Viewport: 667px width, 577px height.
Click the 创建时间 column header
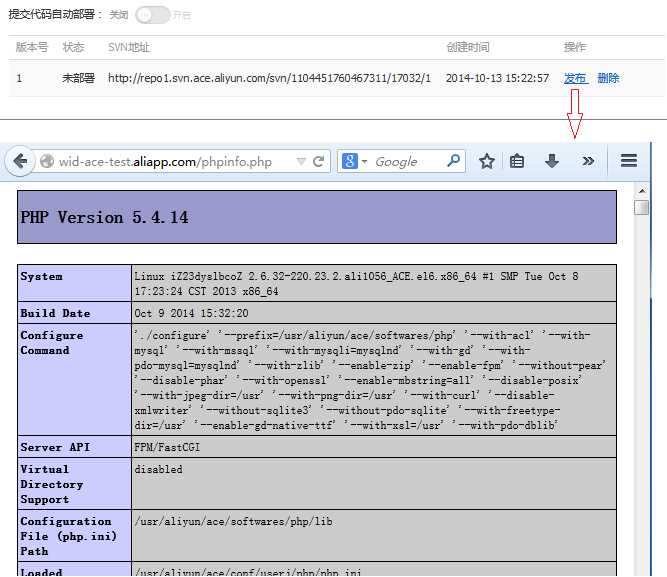click(468, 47)
